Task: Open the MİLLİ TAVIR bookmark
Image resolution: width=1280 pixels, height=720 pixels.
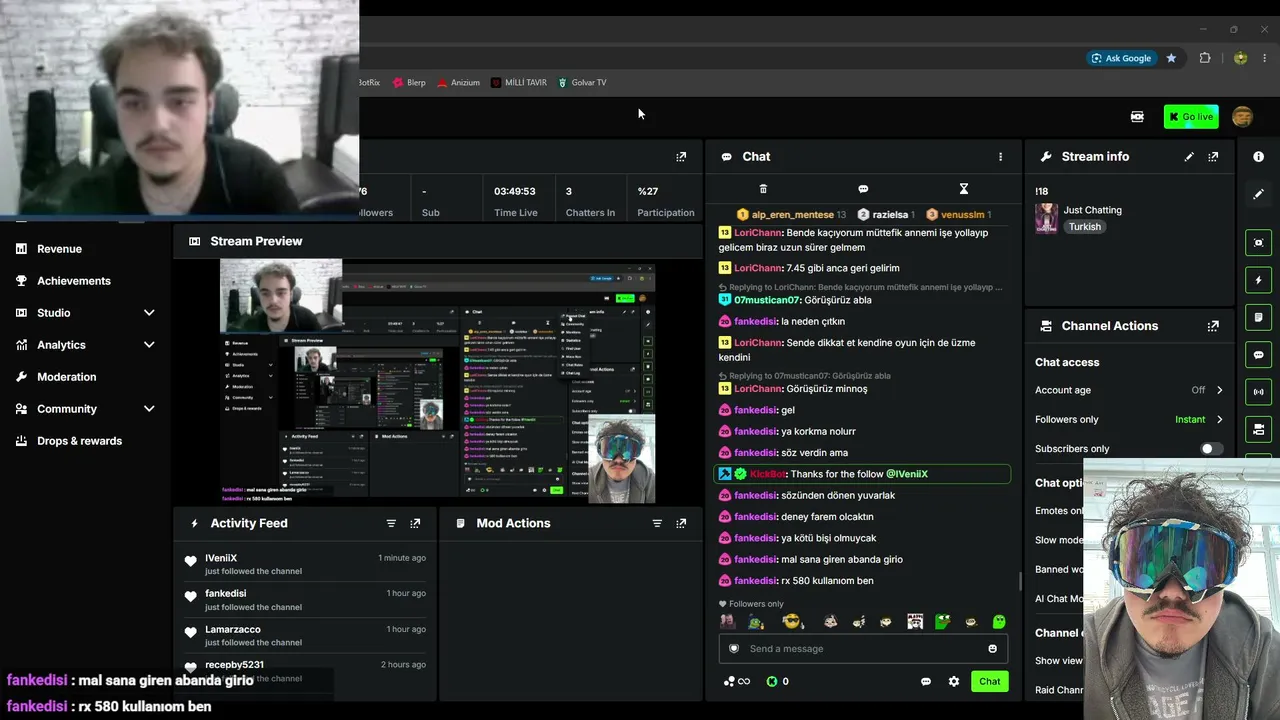Action: [519, 83]
